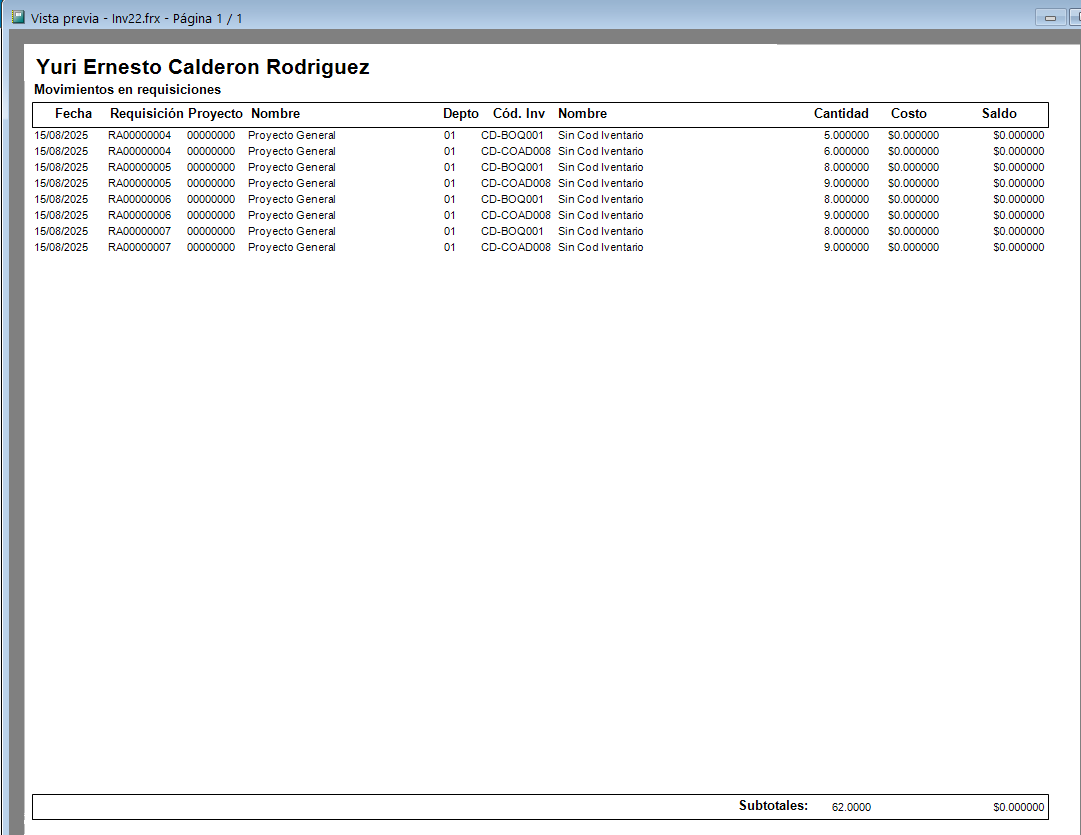1081x835 pixels.
Task: Click quantity 8.000000 of requisition RA00000005
Action: click(x=846, y=168)
